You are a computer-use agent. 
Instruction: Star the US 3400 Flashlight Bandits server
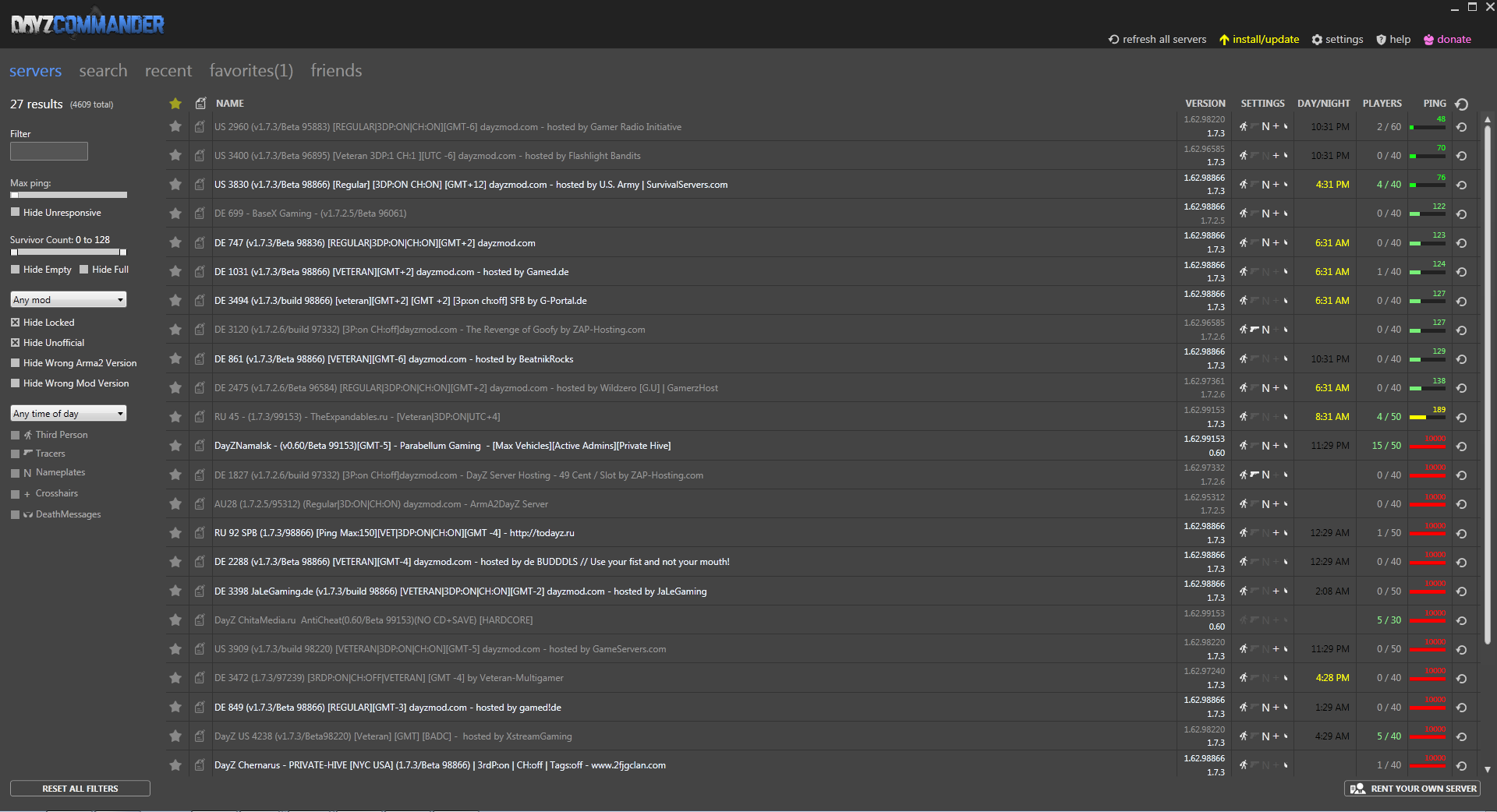click(175, 155)
